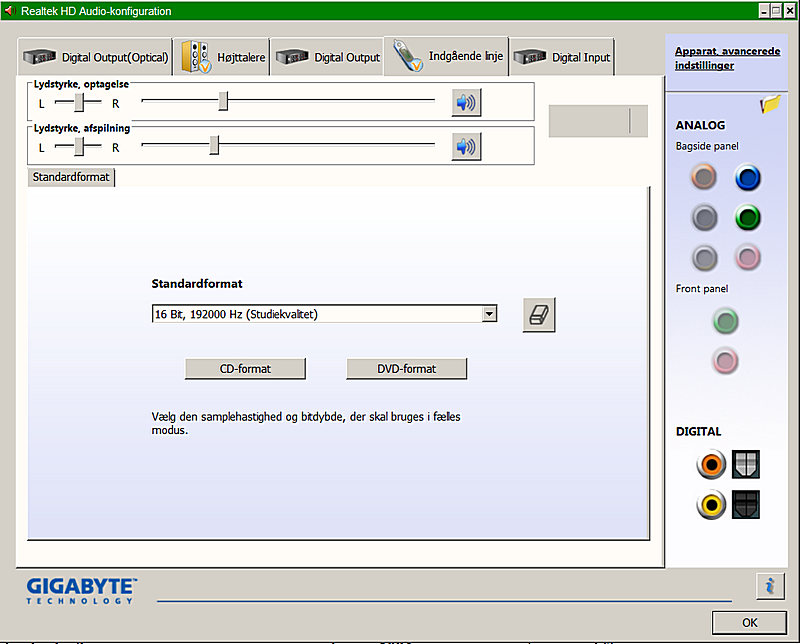Click the playback L/R balance slider
Viewport: 800px width, 644px height.
79,146
